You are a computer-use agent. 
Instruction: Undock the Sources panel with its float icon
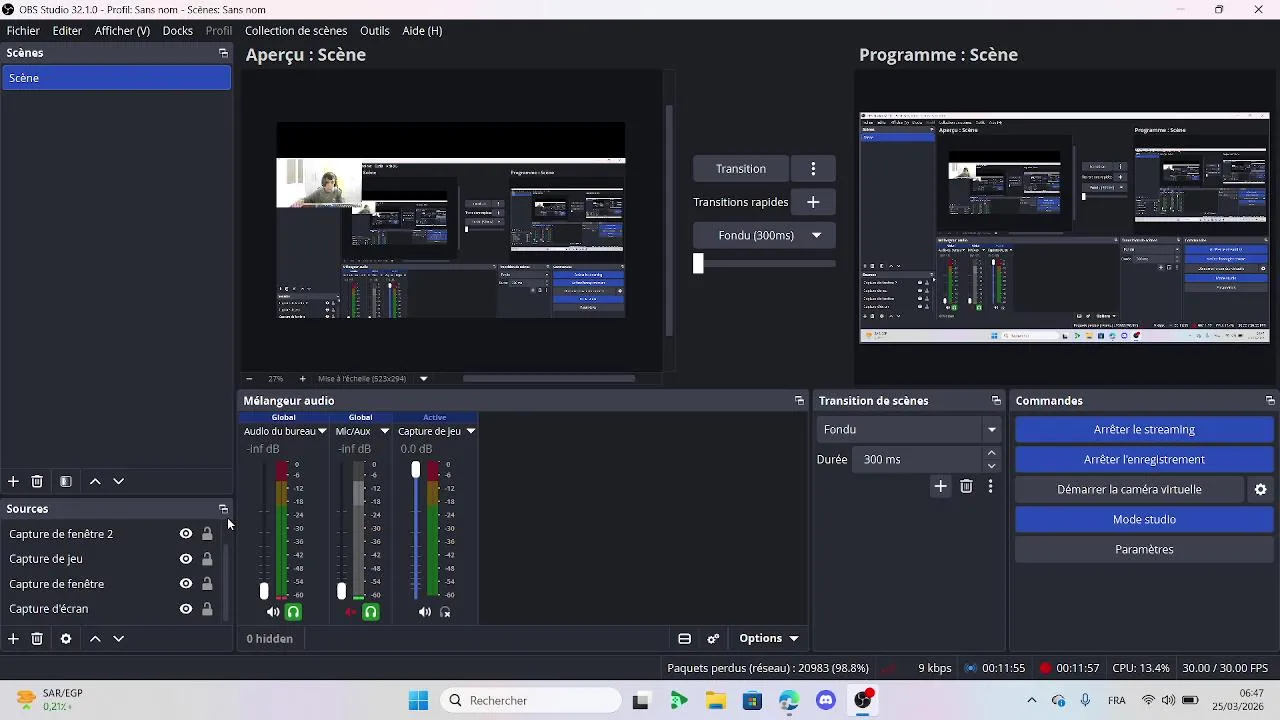coord(223,509)
